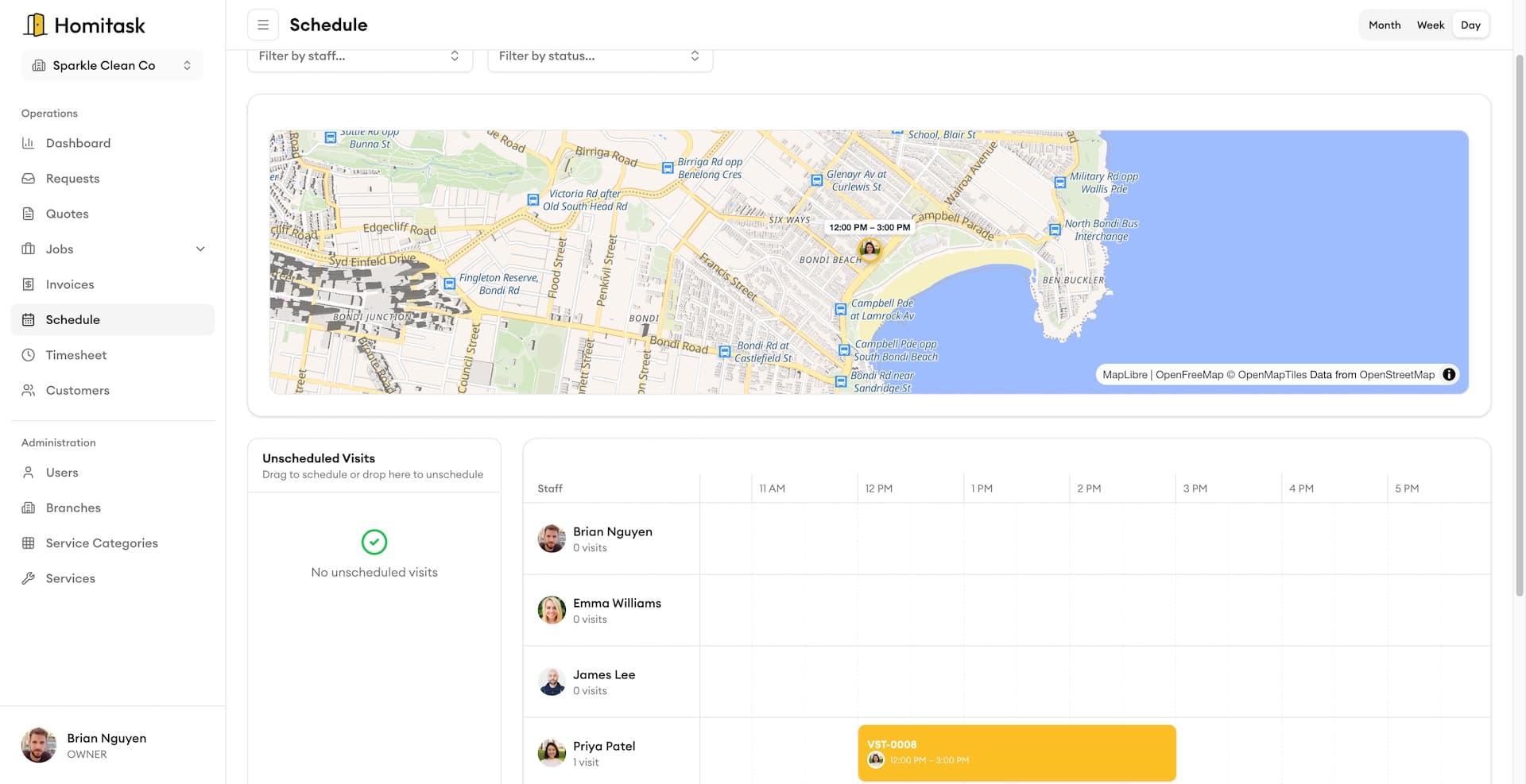
Task: Click the VST-0008 visit block on the timeline
Action: click(x=1017, y=751)
